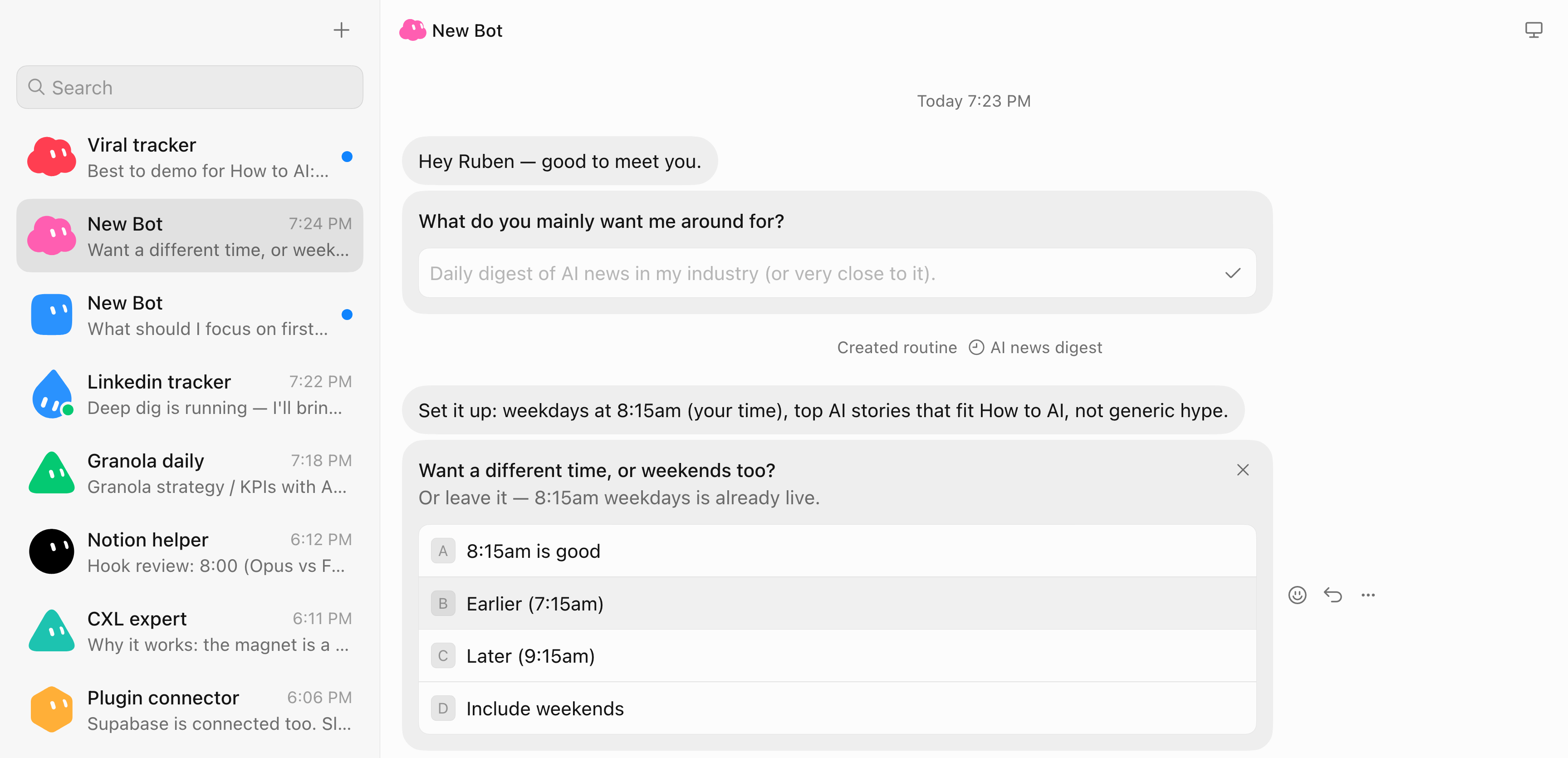1568x758 pixels.
Task: Click the Search field in sidebar
Action: pos(190,87)
